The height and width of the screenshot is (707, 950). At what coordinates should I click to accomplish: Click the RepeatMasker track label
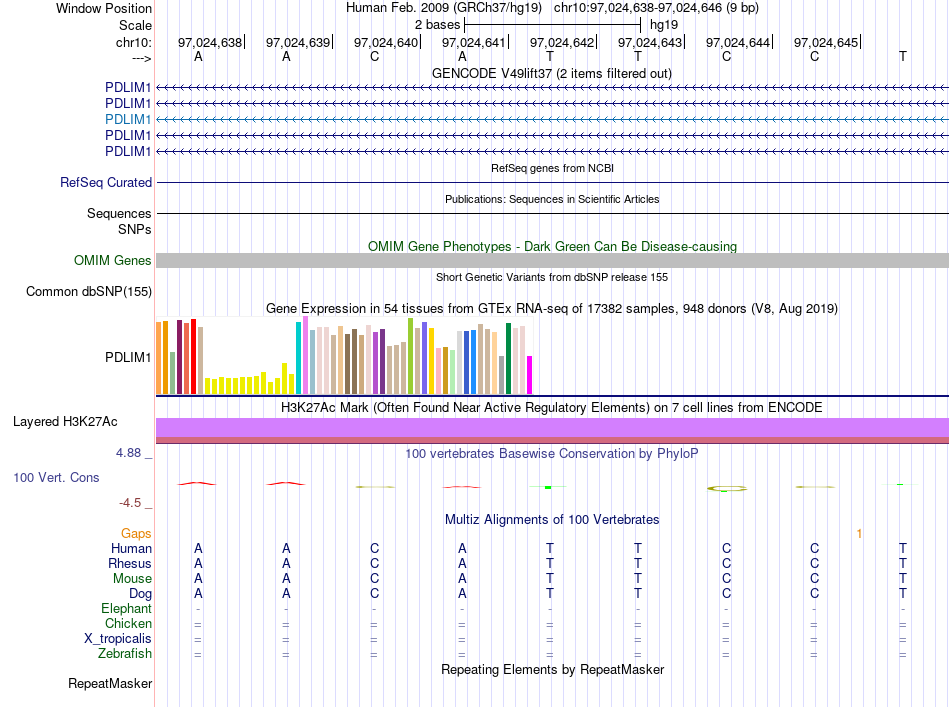point(110,683)
